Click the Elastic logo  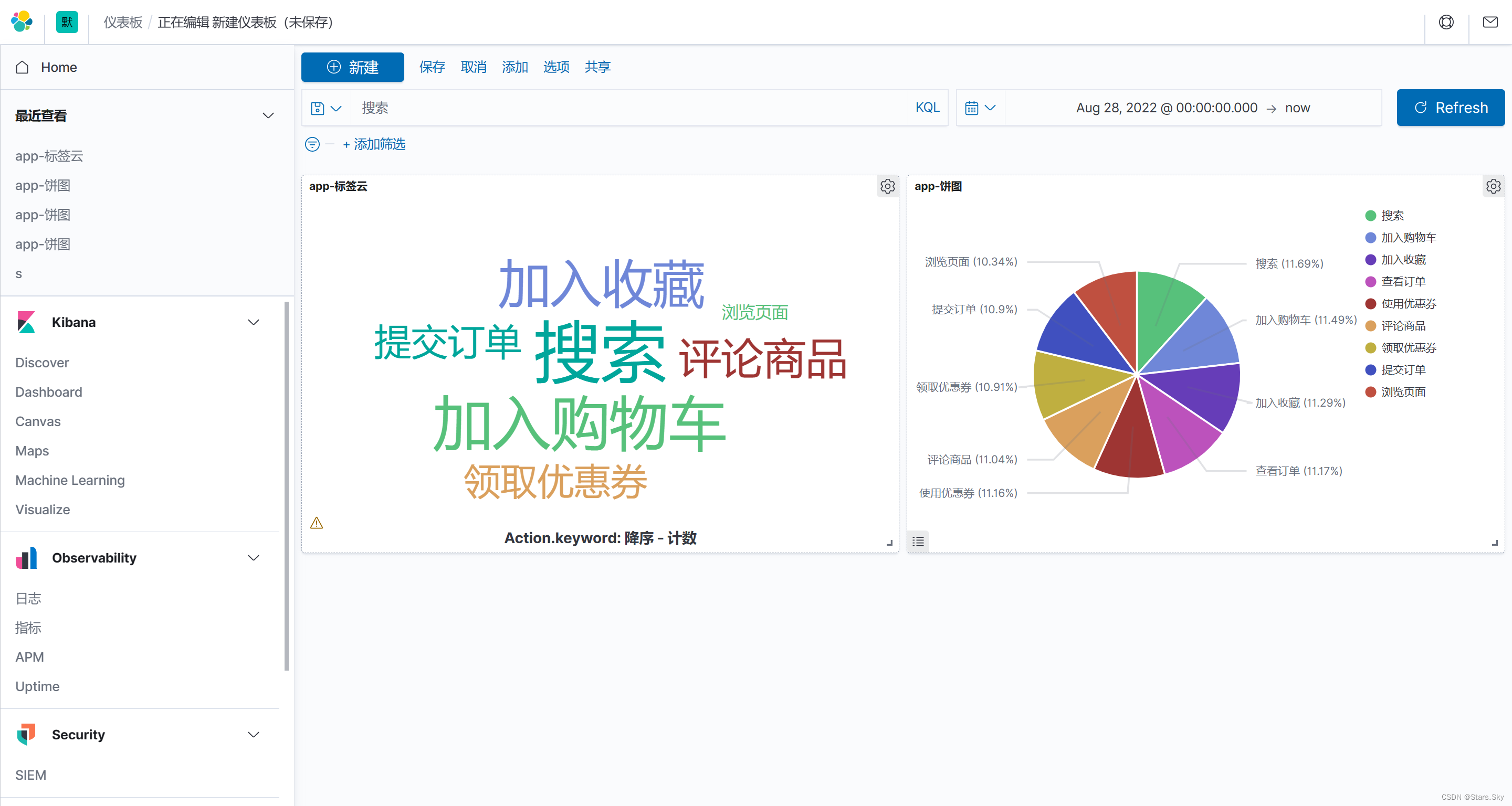pos(22,22)
